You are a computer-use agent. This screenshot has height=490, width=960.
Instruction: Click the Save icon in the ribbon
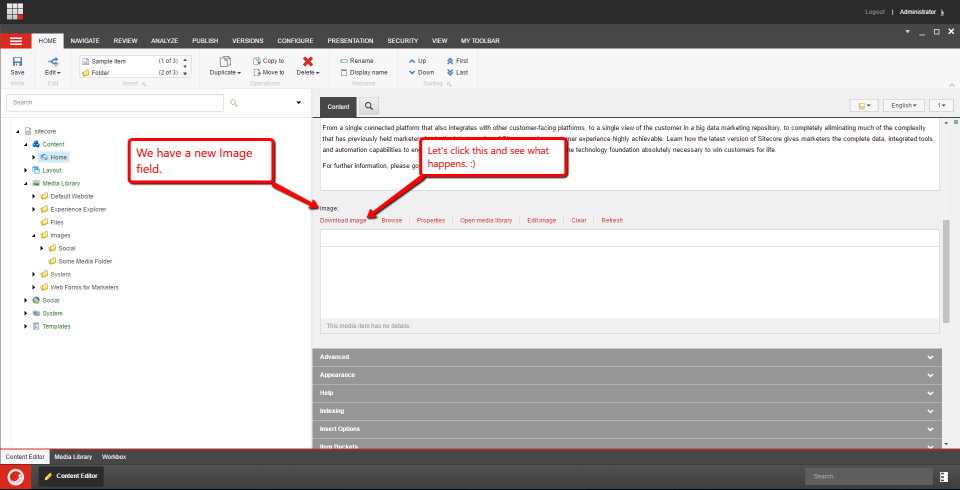[x=17, y=62]
